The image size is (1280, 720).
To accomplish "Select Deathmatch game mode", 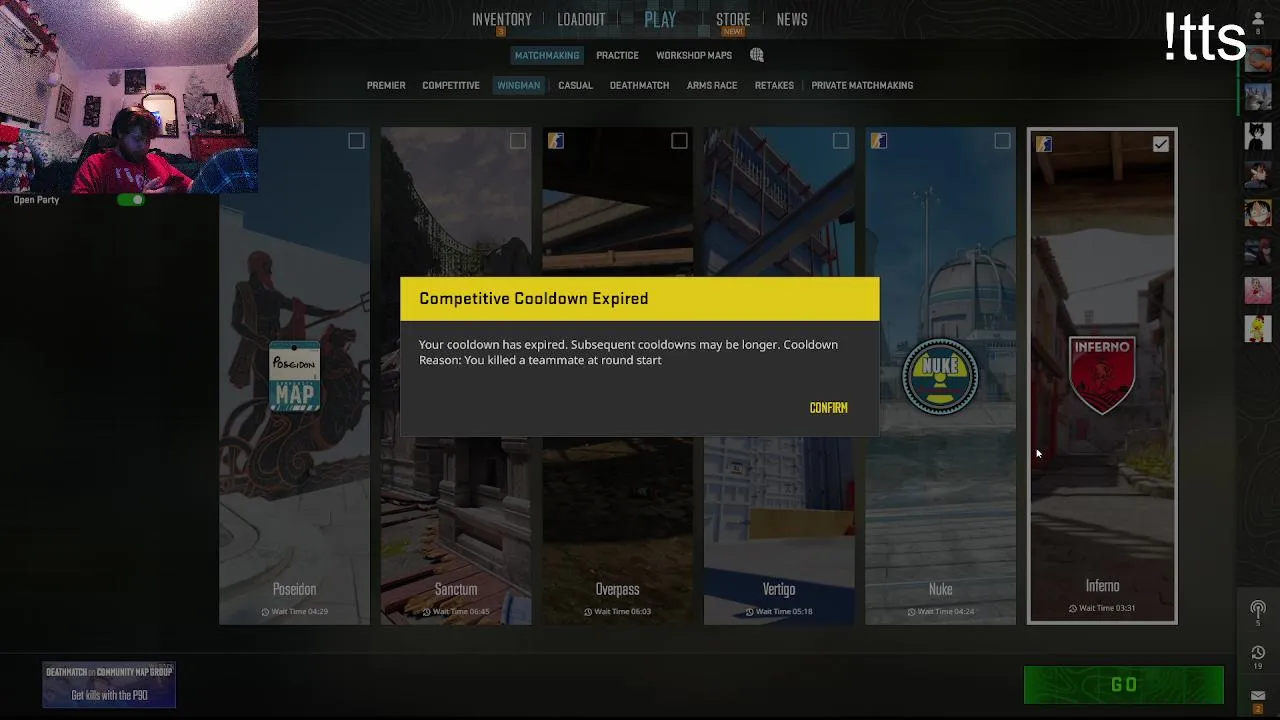I will tap(640, 85).
